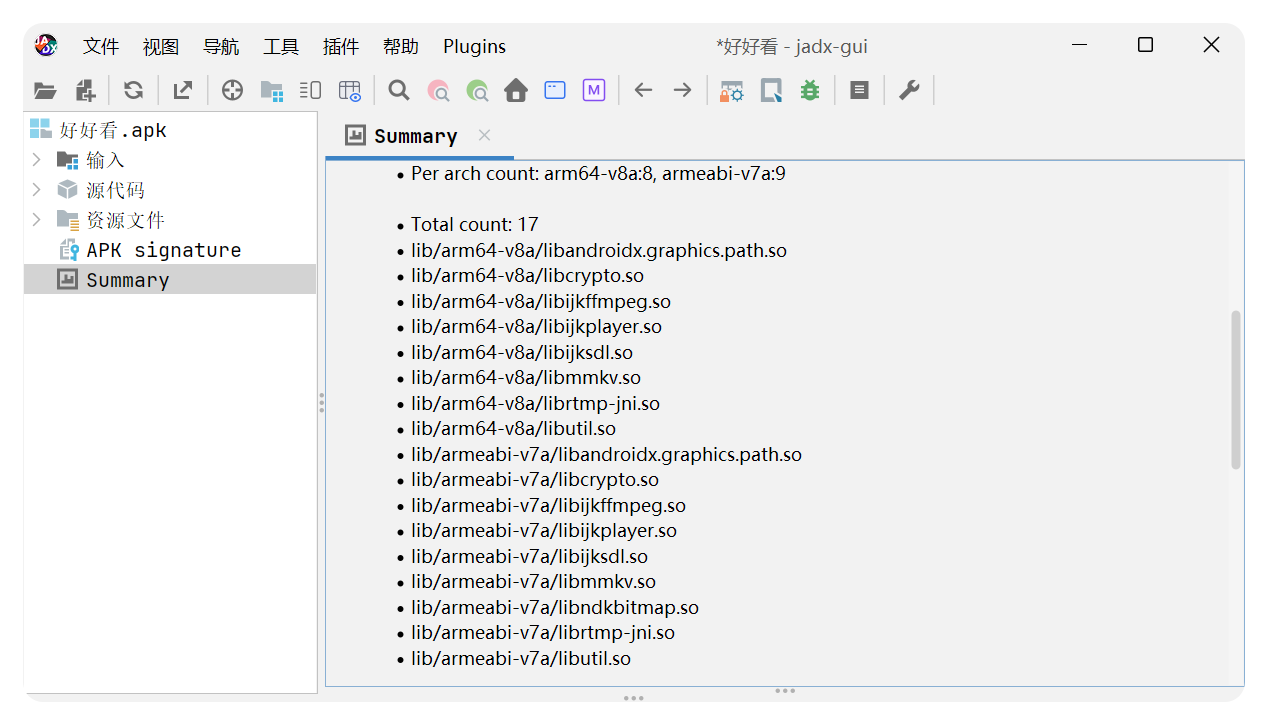Image resolution: width=1268 pixels, height=725 pixels.
Task: Click lib/armeabi-v7a/libndkbitmap.so entry
Action: [555, 607]
